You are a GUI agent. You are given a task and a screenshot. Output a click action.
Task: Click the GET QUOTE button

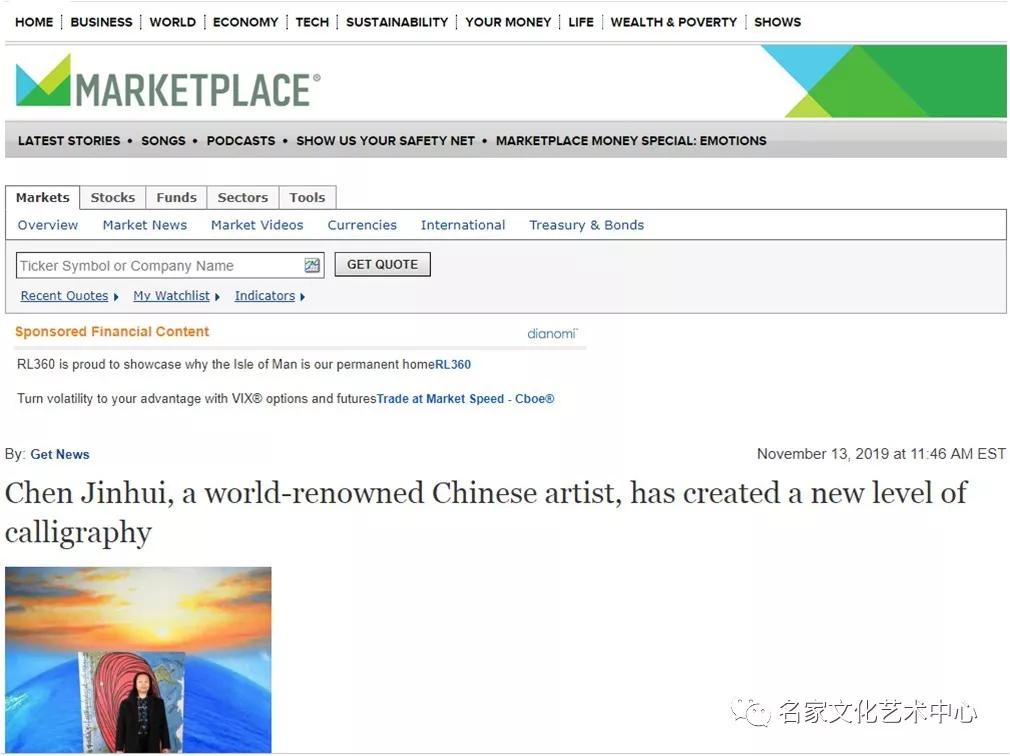(x=383, y=265)
